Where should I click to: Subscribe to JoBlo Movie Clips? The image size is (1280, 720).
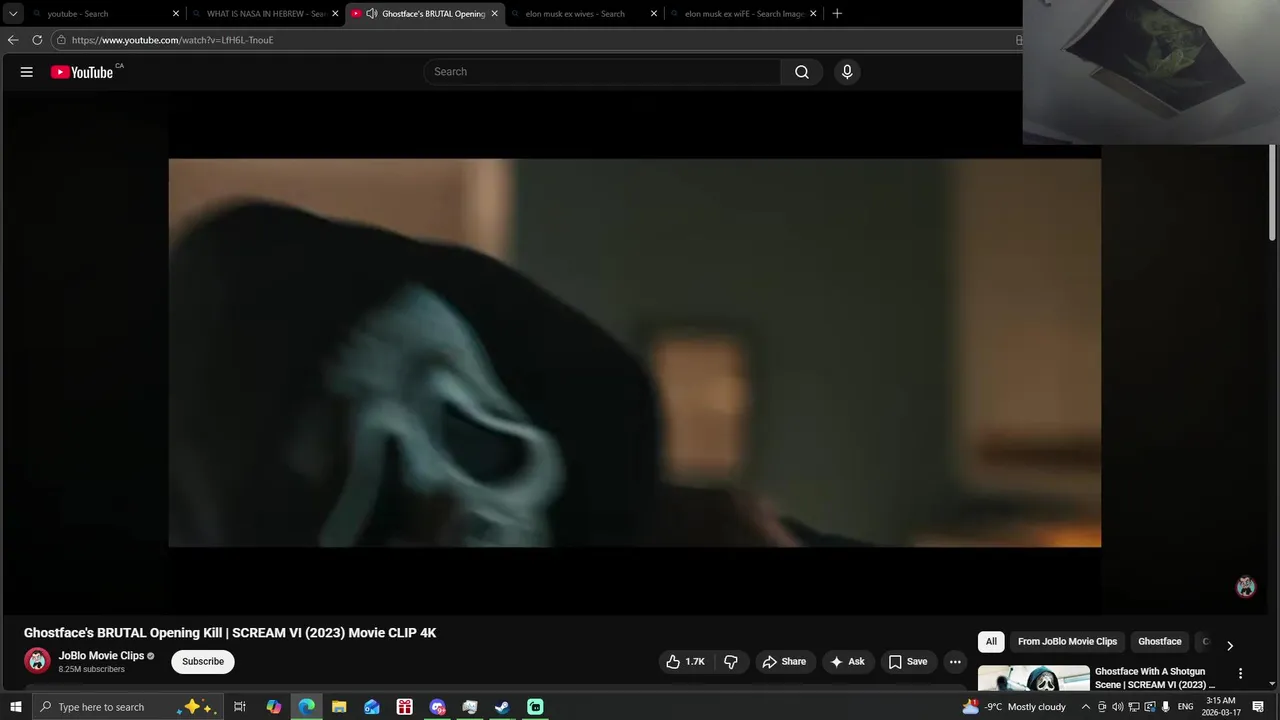point(203,662)
